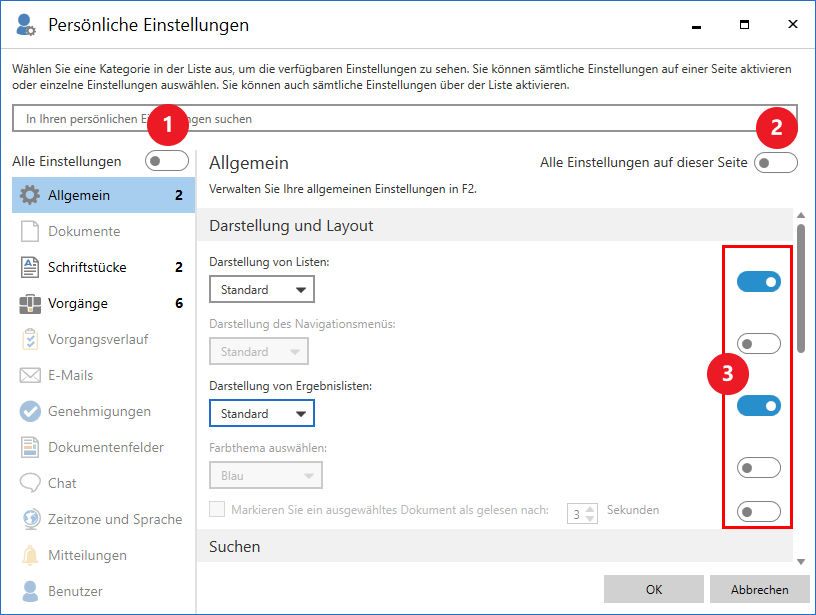Enable the Farbthema auswählen toggle switch
Screen dimensions: 816x615
758,467
